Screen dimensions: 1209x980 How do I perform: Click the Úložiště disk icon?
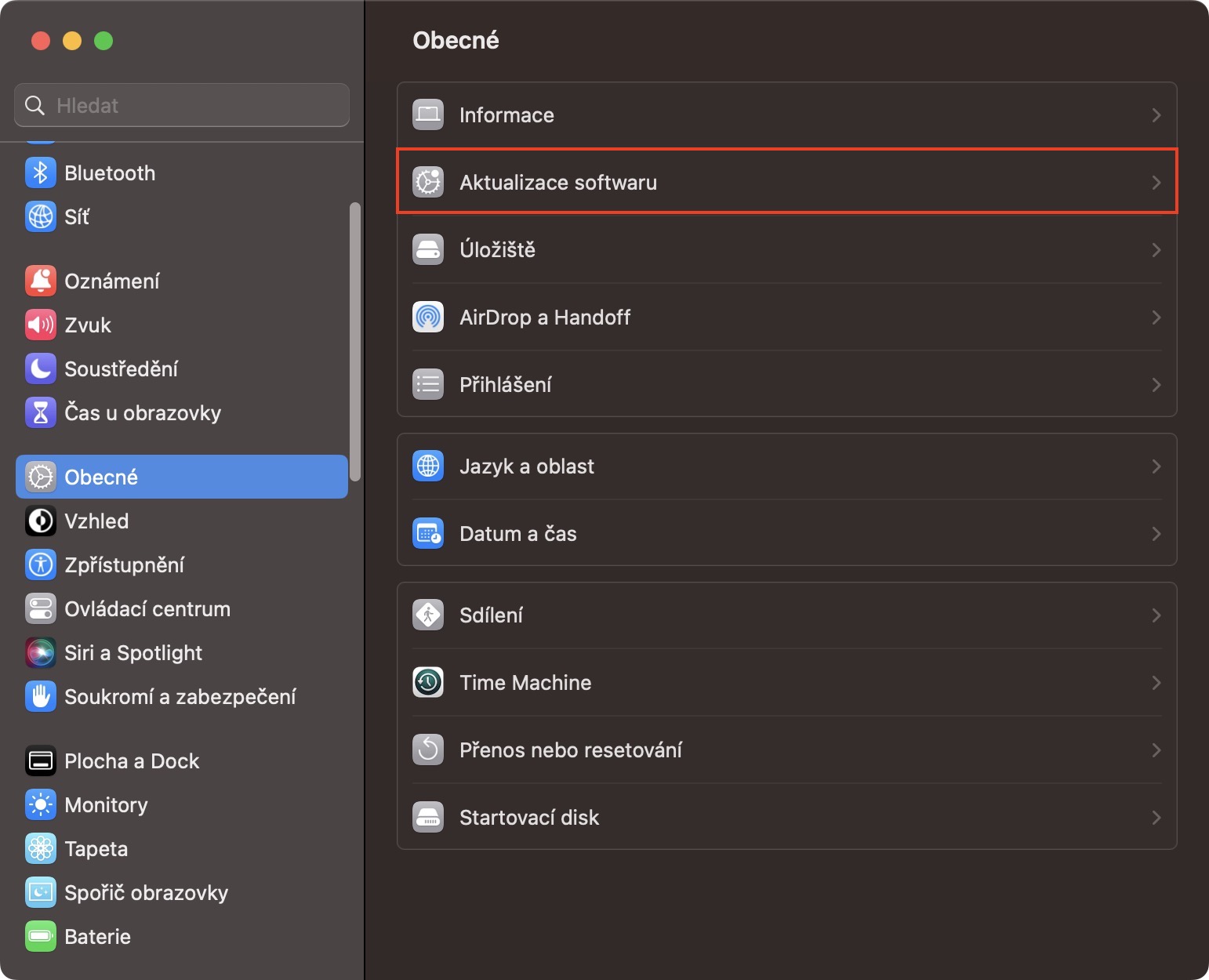pos(428,250)
